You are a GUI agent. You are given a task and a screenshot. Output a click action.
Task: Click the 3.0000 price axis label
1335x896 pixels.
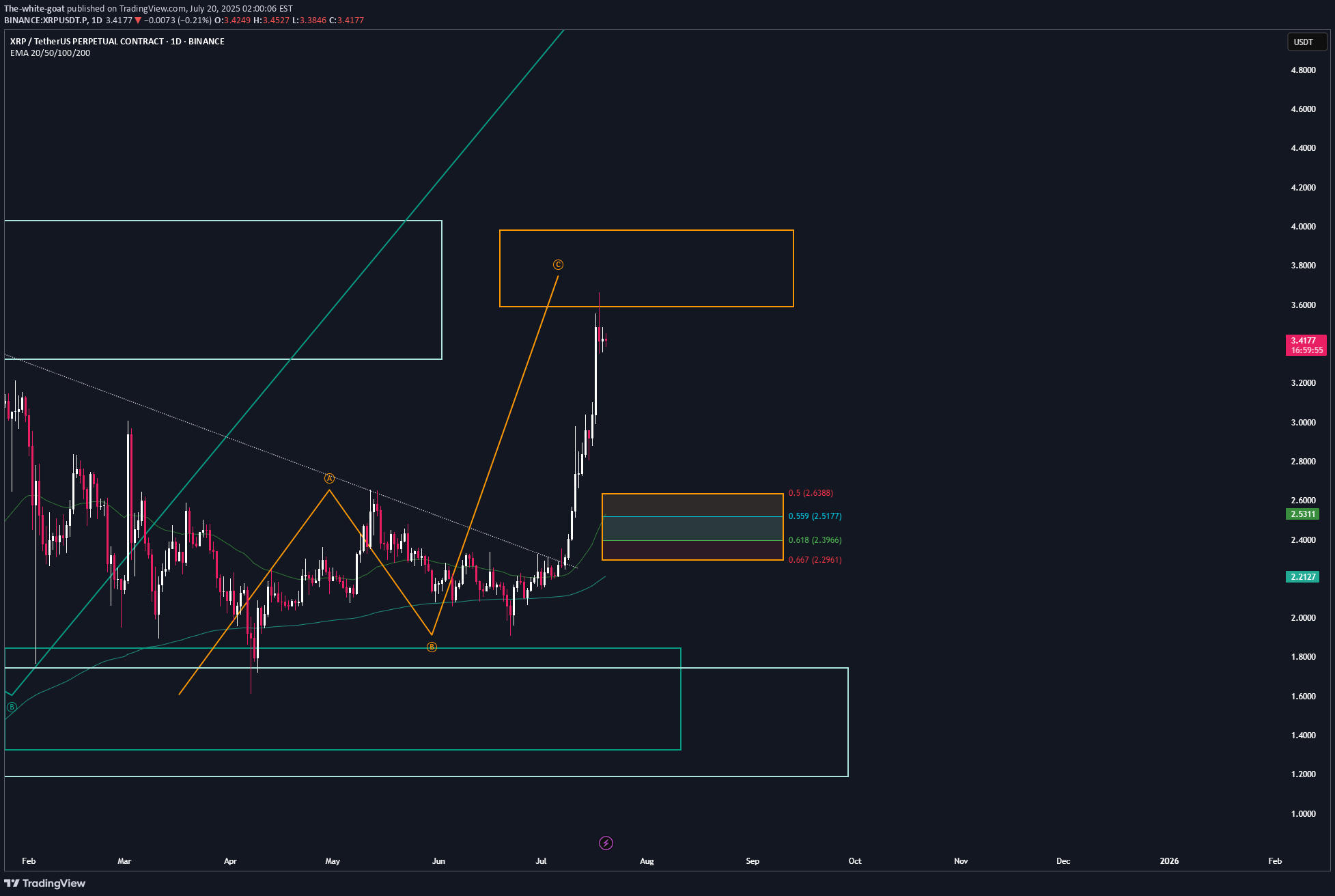[1303, 423]
